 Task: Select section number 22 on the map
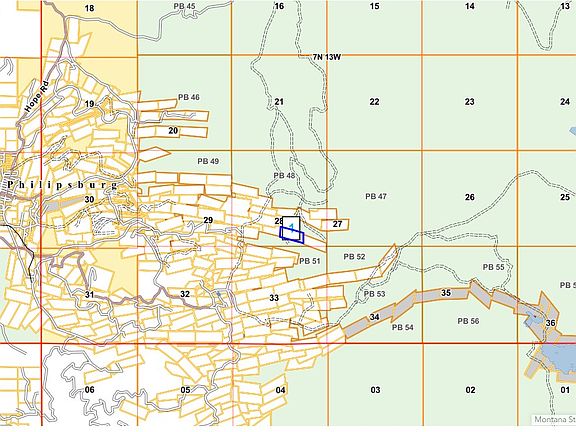pyautogui.click(x=374, y=102)
